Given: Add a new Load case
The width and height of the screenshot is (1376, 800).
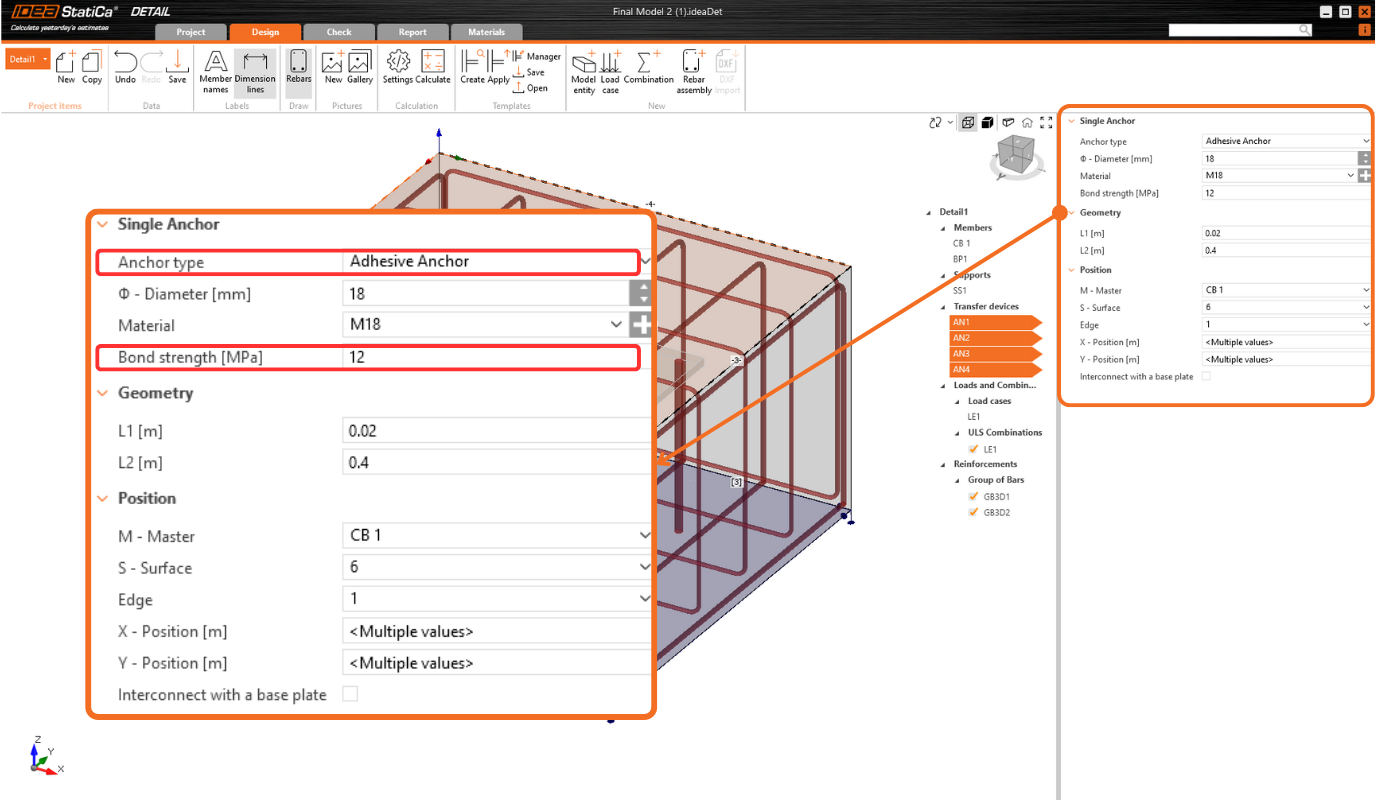Looking at the screenshot, I should tap(609, 70).
